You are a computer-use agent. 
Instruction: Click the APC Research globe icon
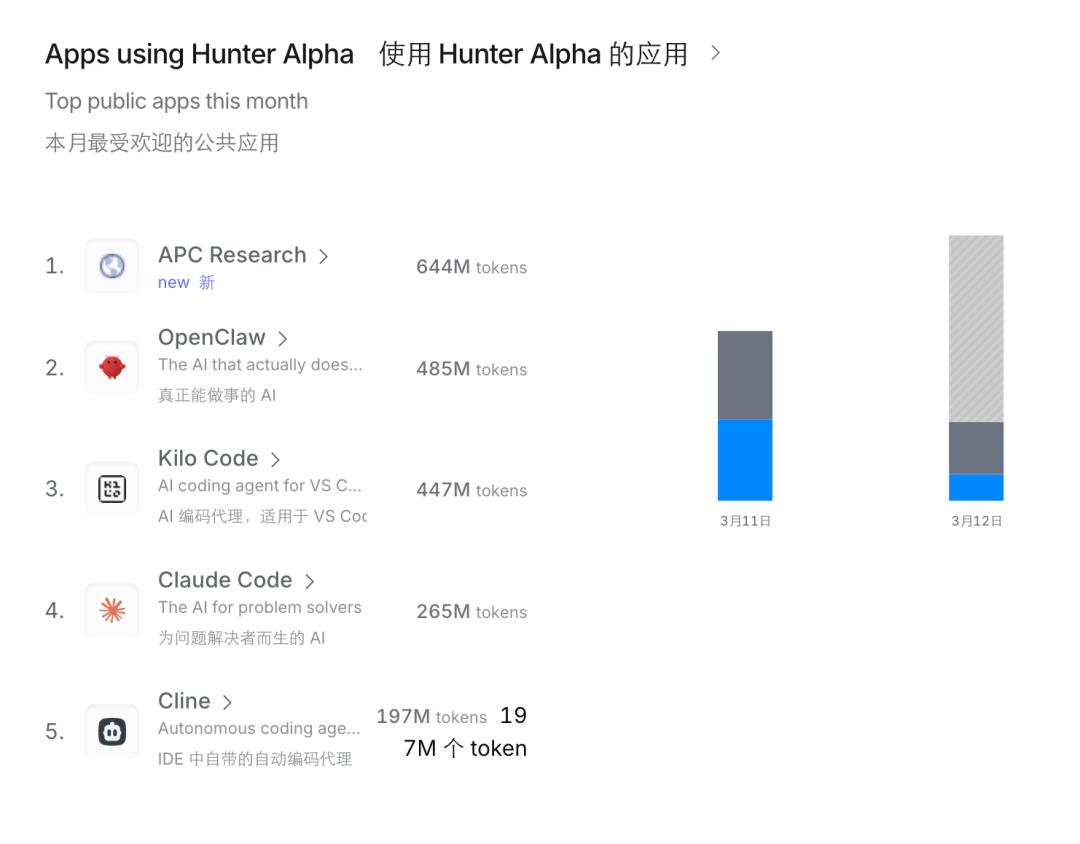click(x=112, y=266)
